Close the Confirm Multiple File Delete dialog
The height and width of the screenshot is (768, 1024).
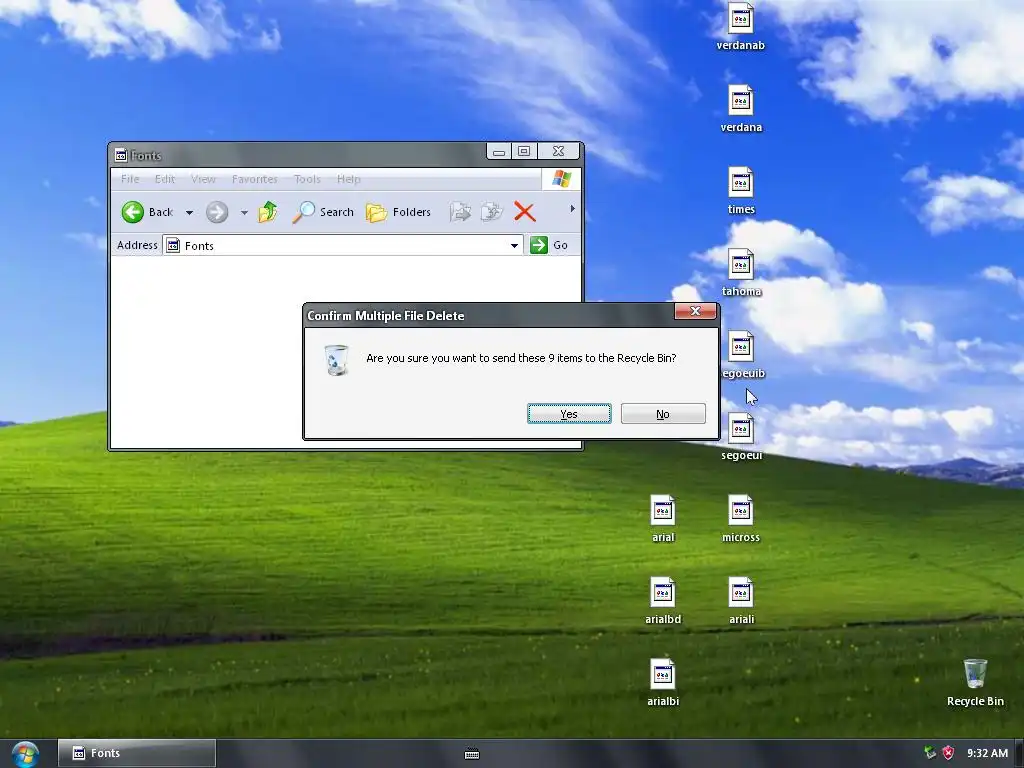(696, 312)
